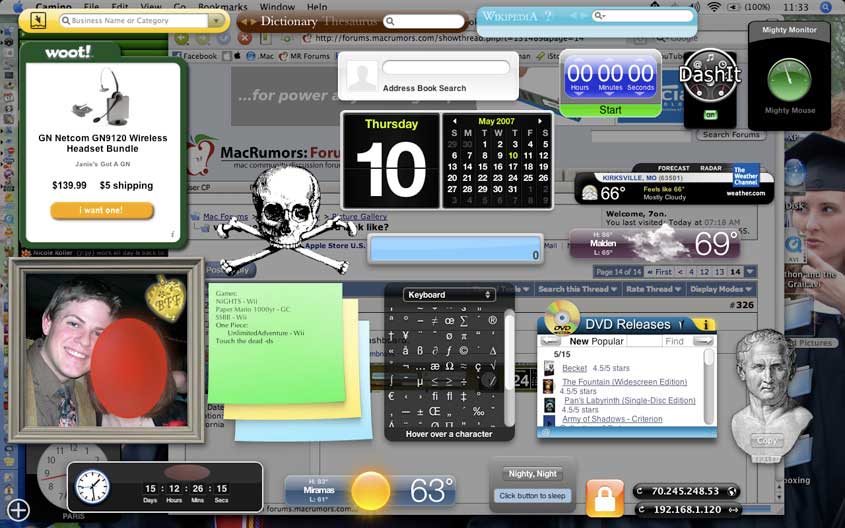The height and width of the screenshot is (528, 845).
Task: Refresh the 70.245.248.53 external IP
Action: [640, 491]
